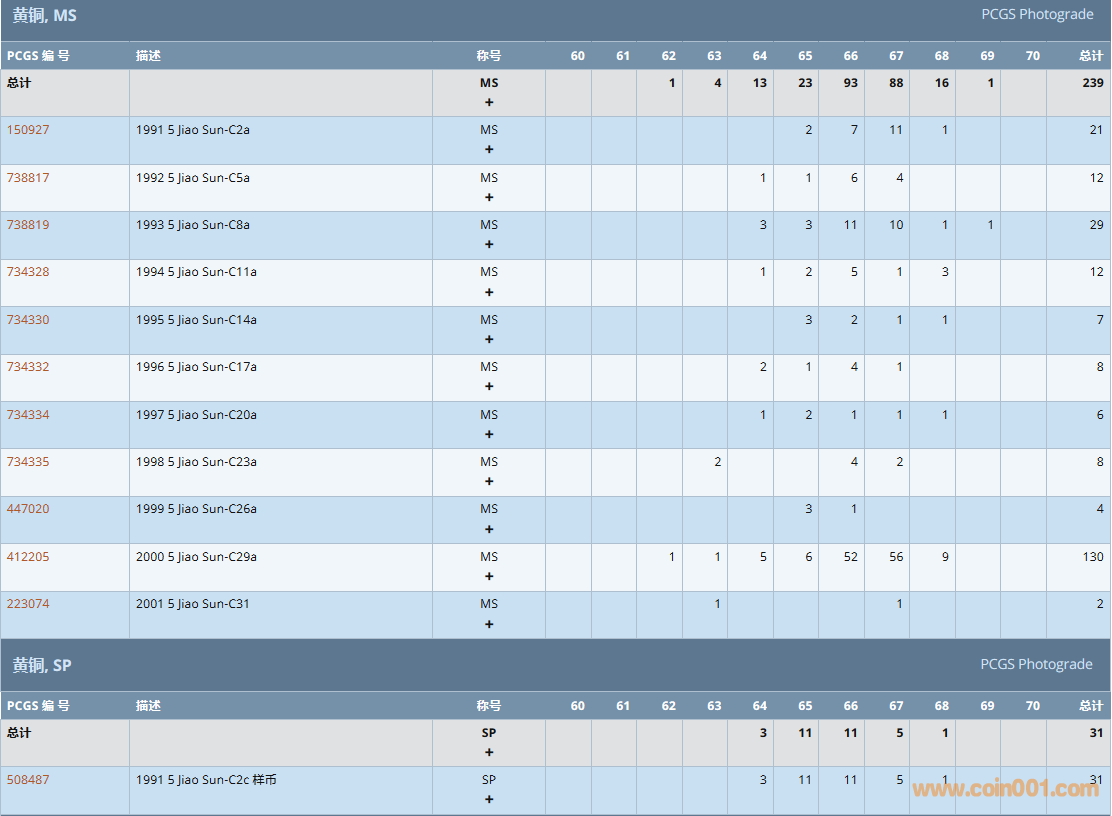Click PCGS 编号 header in SP table

tap(38, 706)
